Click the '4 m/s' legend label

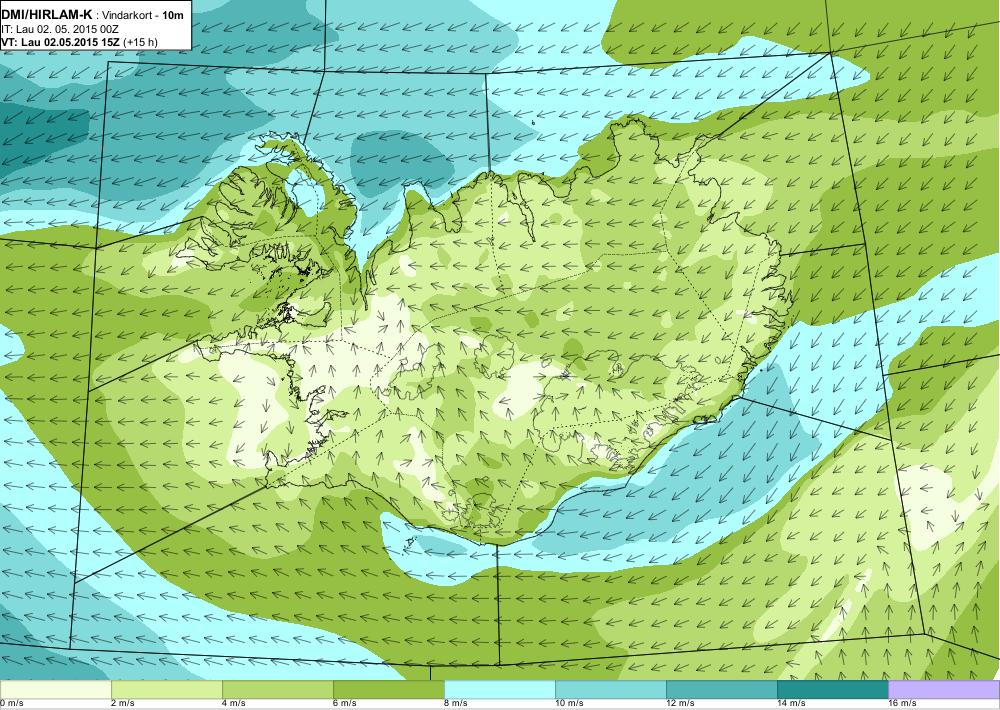[233, 704]
